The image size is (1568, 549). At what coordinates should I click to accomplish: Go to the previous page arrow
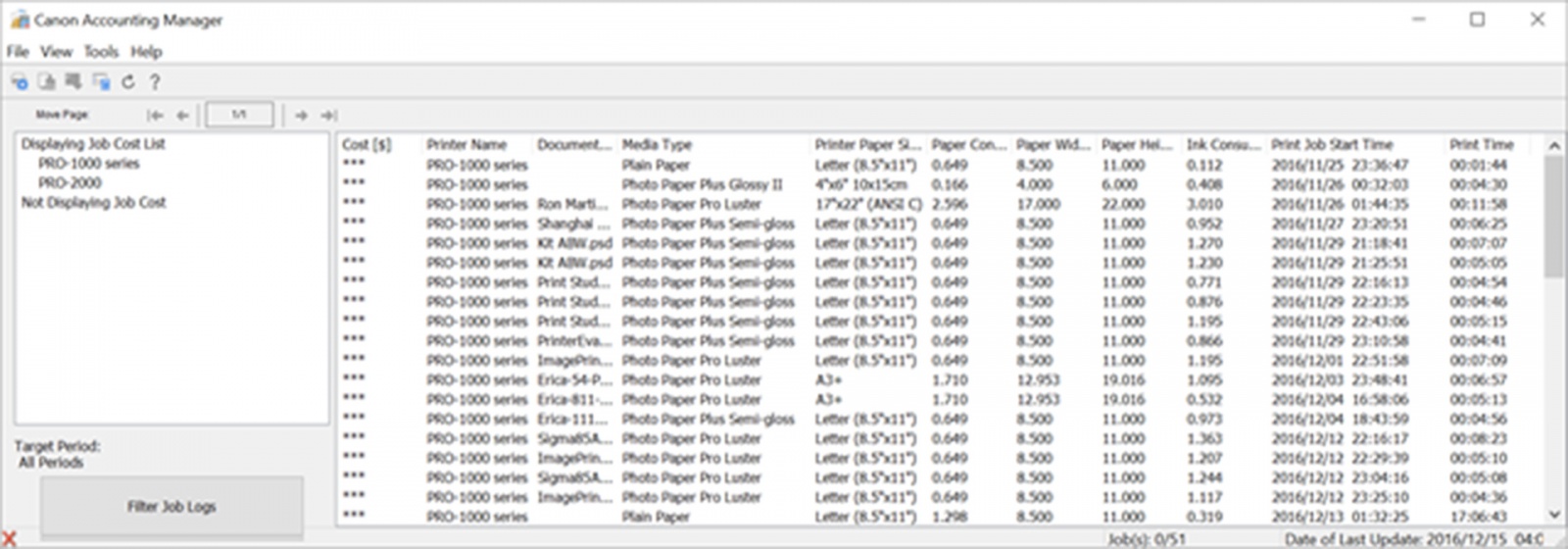[183, 115]
